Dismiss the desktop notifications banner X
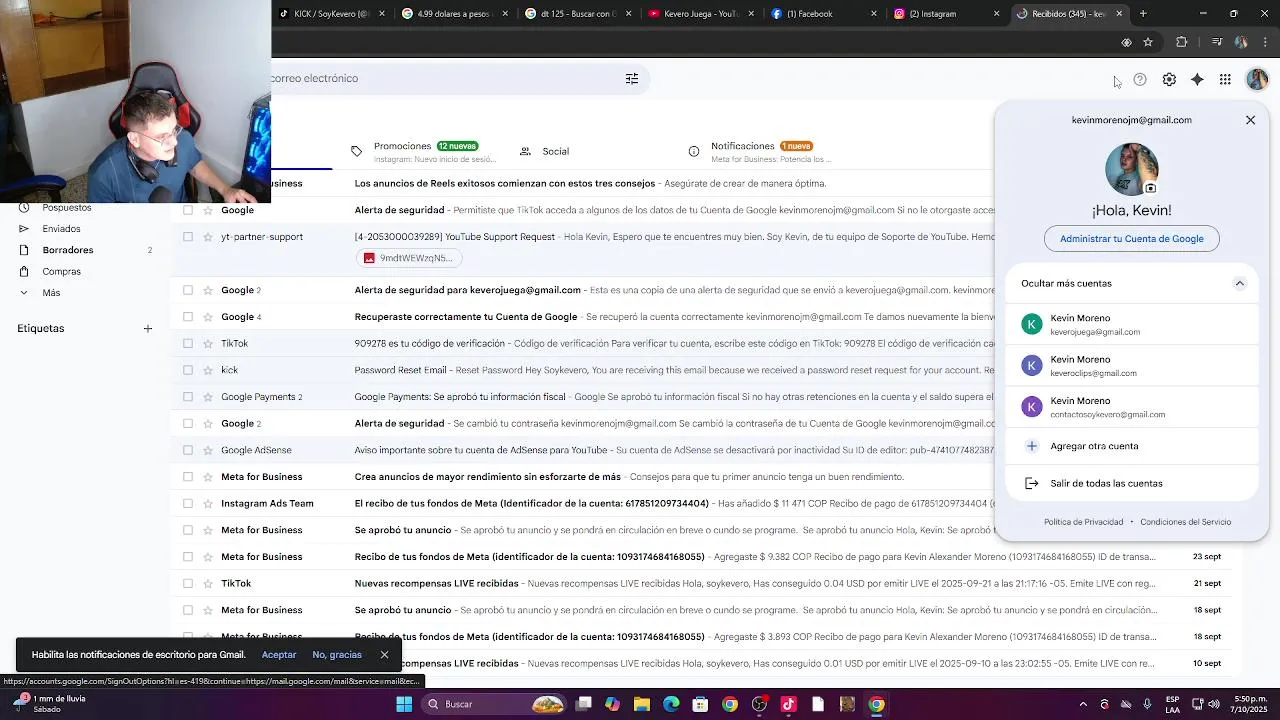 pyautogui.click(x=384, y=655)
